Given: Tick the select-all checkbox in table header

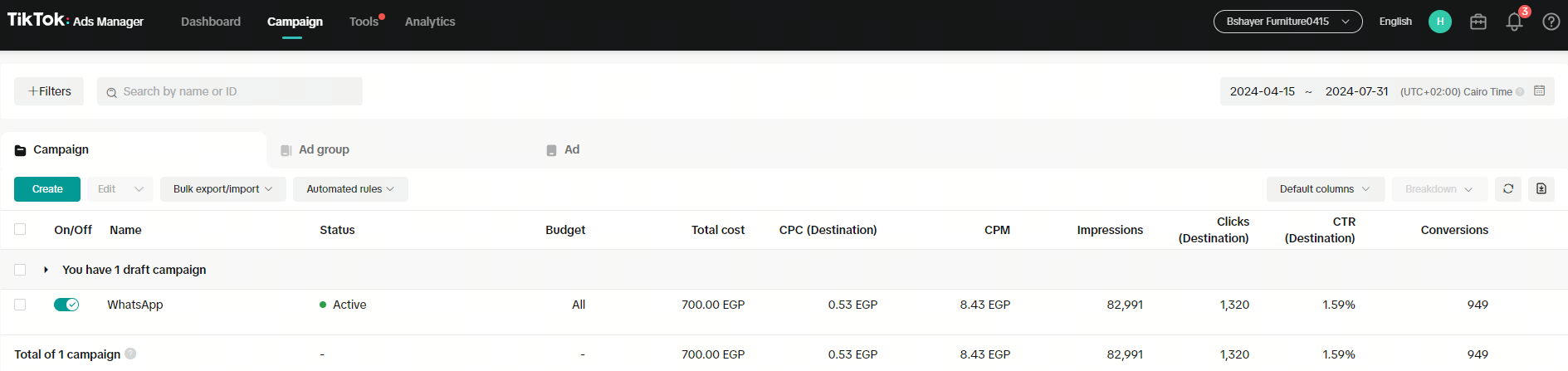Looking at the screenshot, I should [x=20, y=230].
